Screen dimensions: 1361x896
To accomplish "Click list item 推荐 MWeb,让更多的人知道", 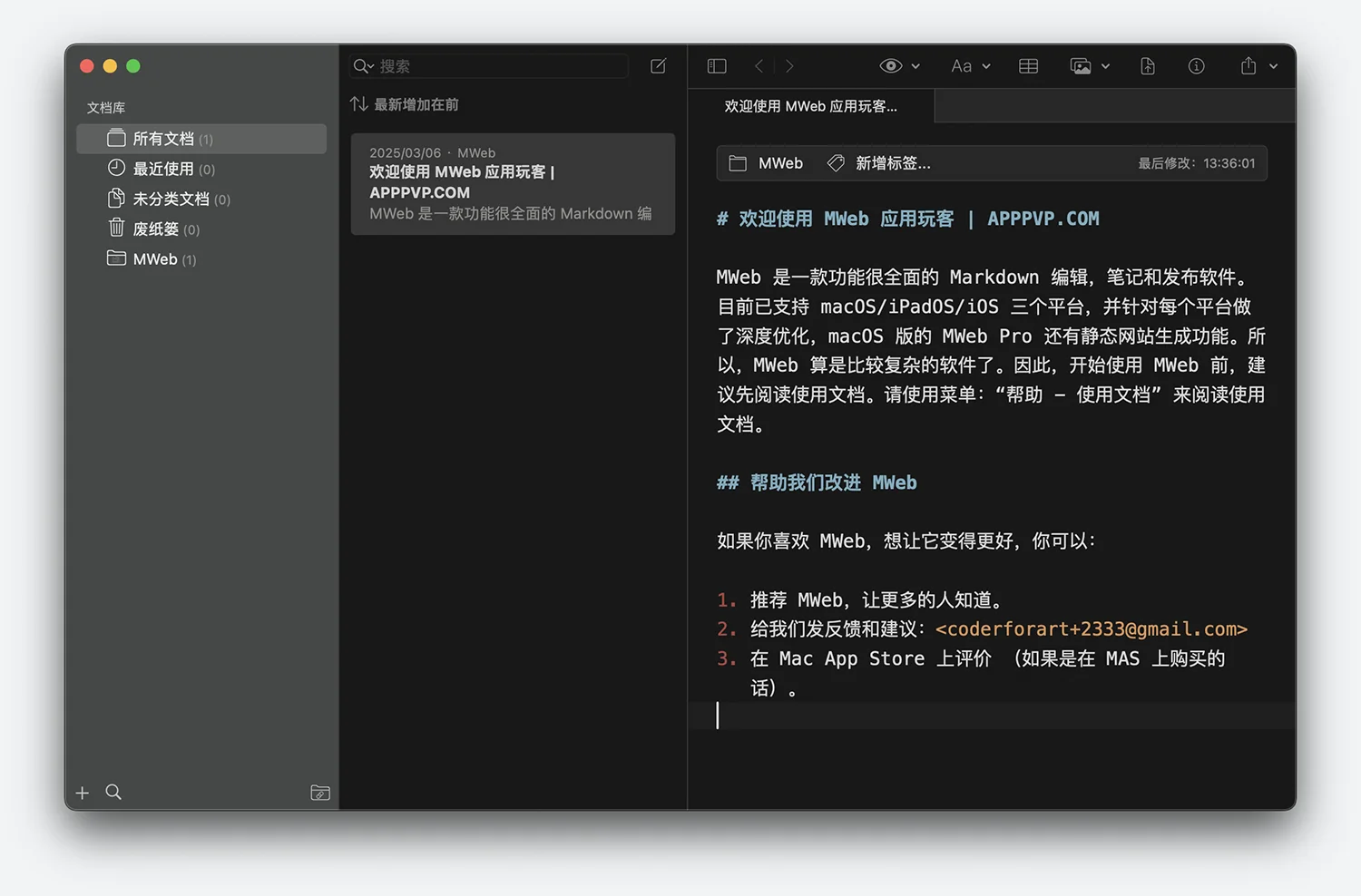I will pyautogui.click(x=876, y=599).
